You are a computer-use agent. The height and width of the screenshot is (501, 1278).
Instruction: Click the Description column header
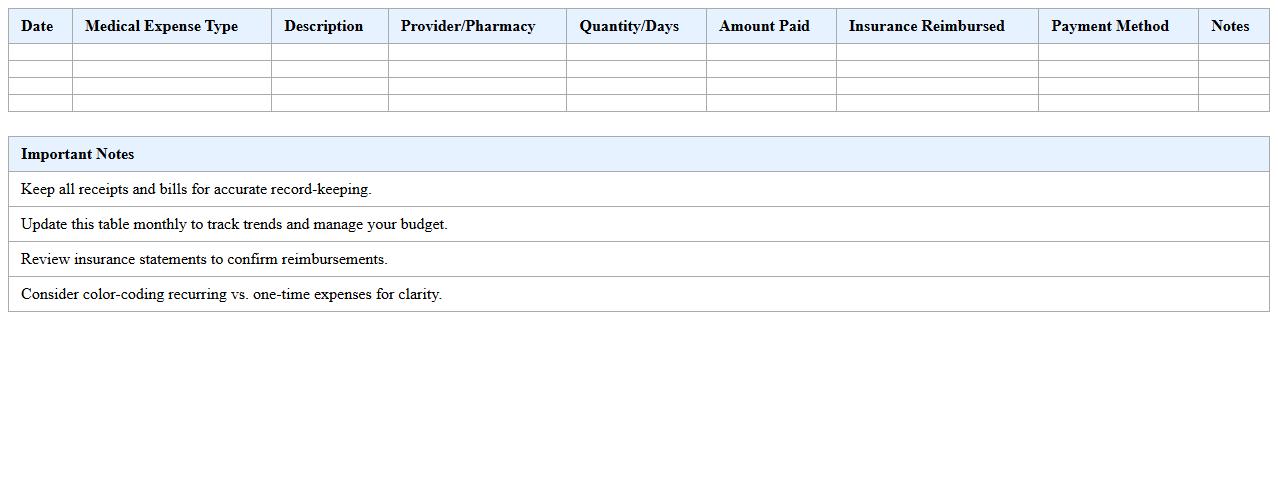(x=323, y=26)
